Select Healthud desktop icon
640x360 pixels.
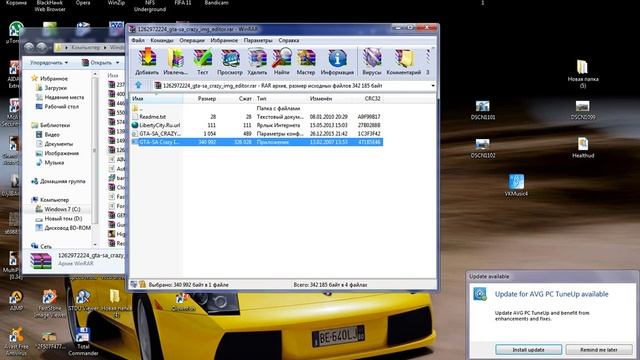[583, 148]
